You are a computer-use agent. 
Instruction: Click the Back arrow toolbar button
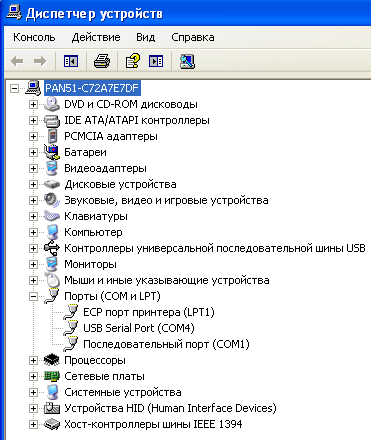(x=17, y=61)
